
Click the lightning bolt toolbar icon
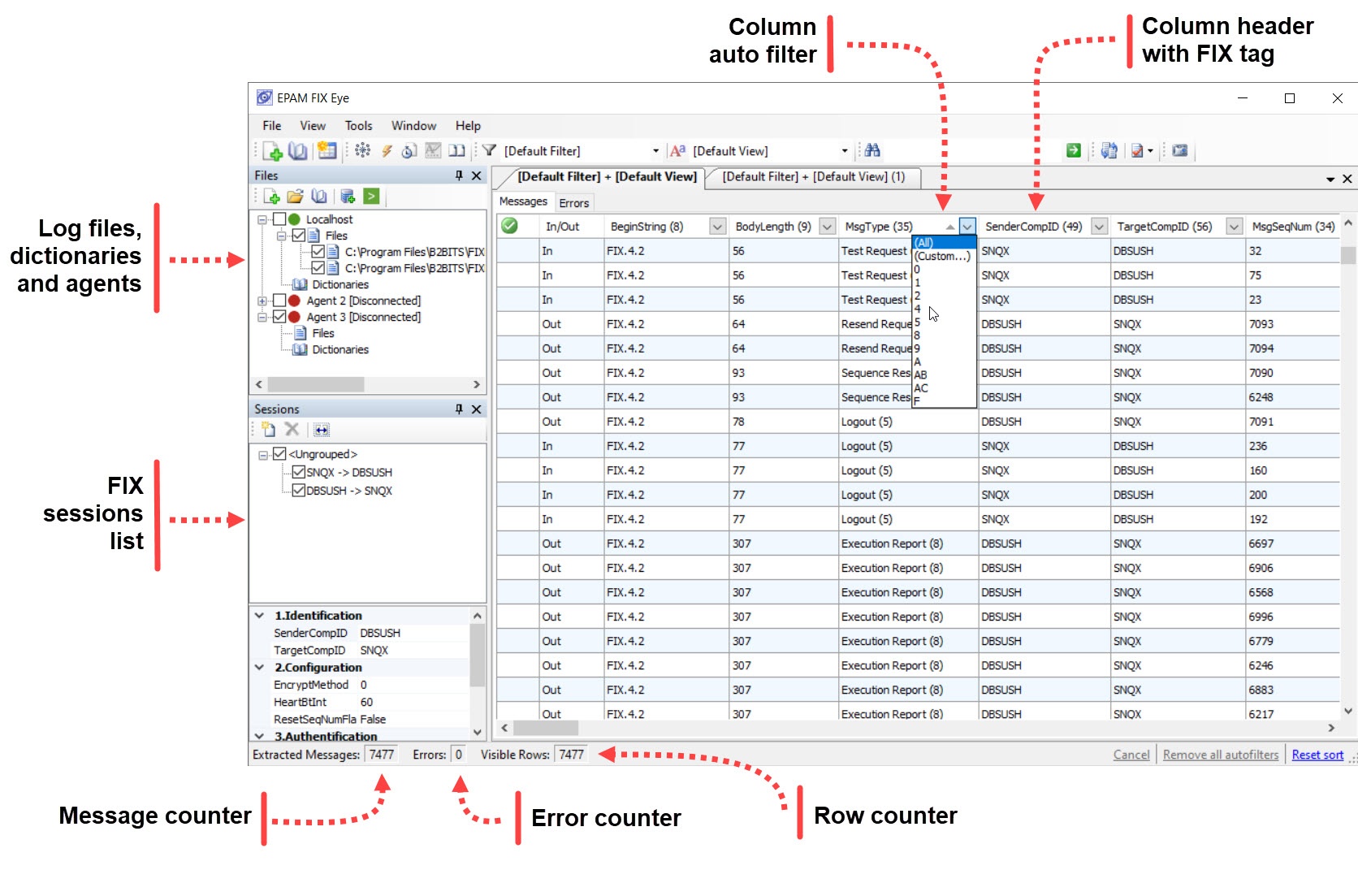tap(387, 150)
